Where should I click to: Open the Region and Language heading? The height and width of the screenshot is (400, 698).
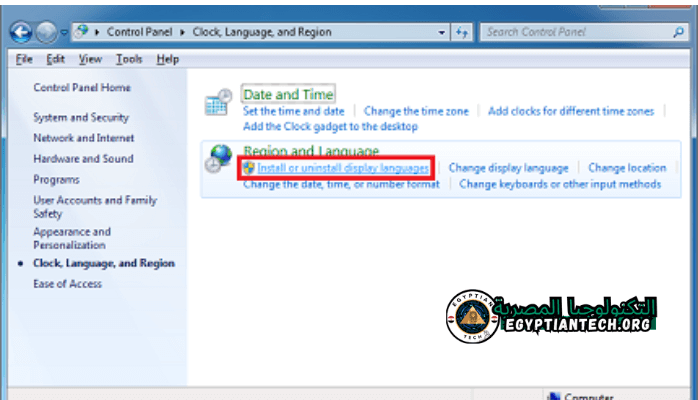tap(311, 150)
